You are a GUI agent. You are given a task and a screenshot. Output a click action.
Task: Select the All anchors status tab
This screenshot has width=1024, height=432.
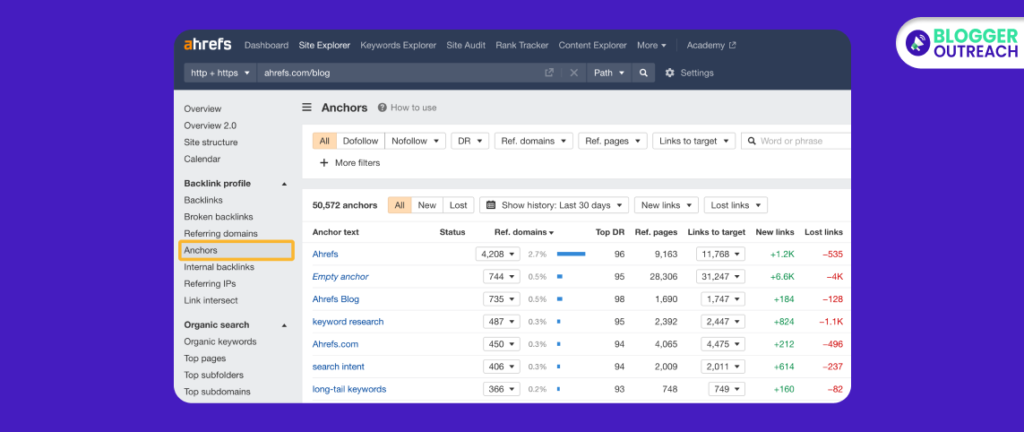tap(400, 205)
